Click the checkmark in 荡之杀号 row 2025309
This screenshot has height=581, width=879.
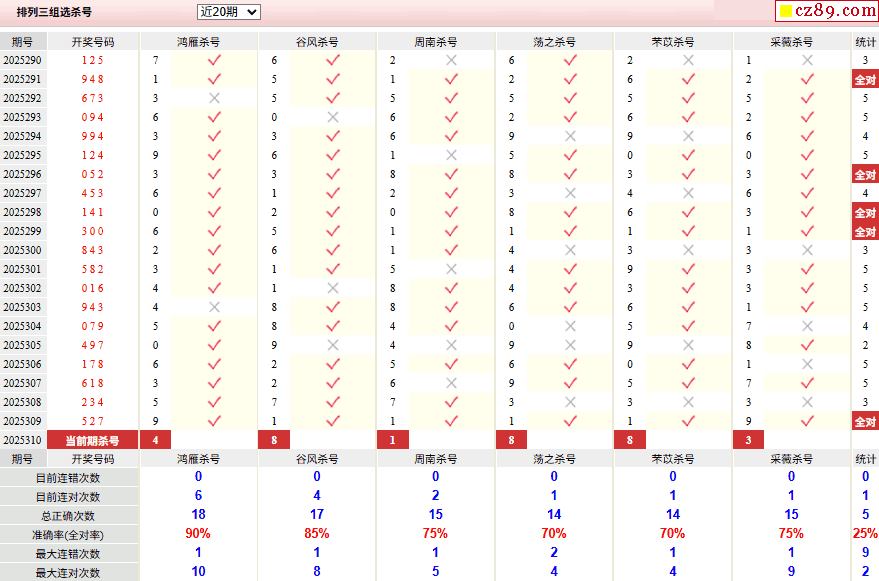(570, 421)
